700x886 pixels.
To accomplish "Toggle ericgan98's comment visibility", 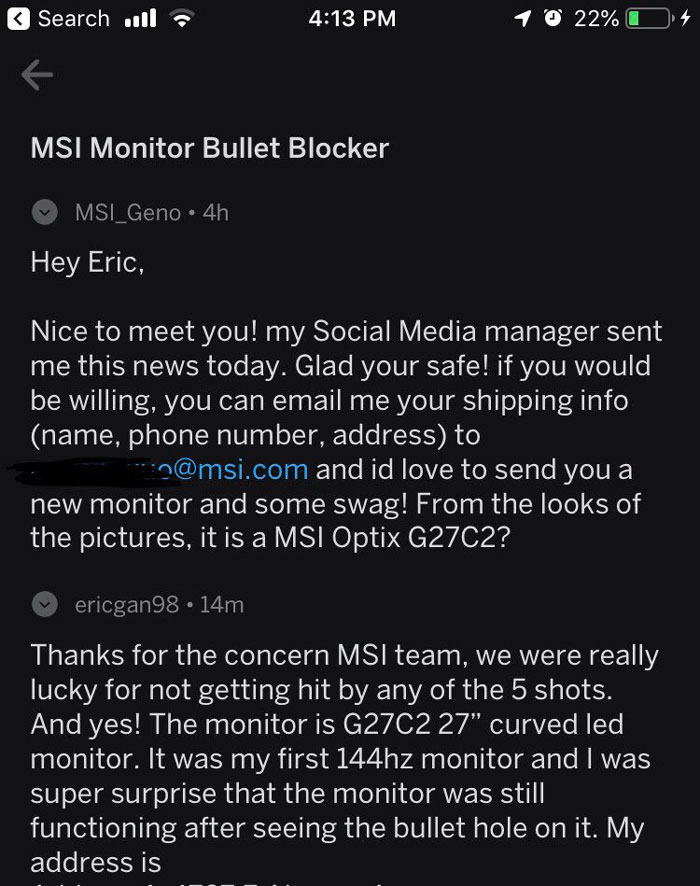I will tap(44, 603).
